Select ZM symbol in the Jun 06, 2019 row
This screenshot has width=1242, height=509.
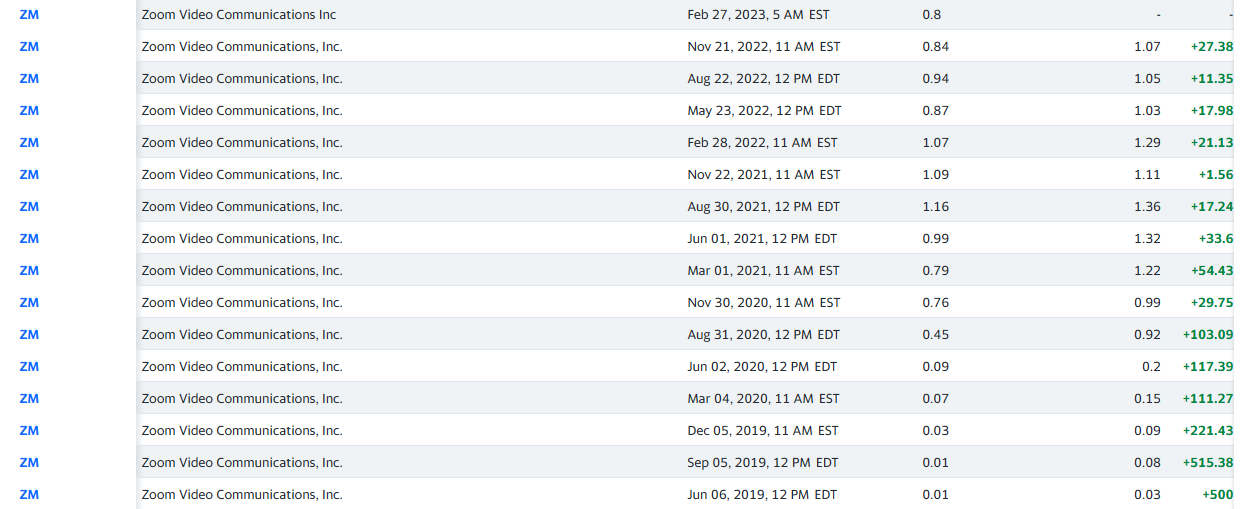point(29,495)
